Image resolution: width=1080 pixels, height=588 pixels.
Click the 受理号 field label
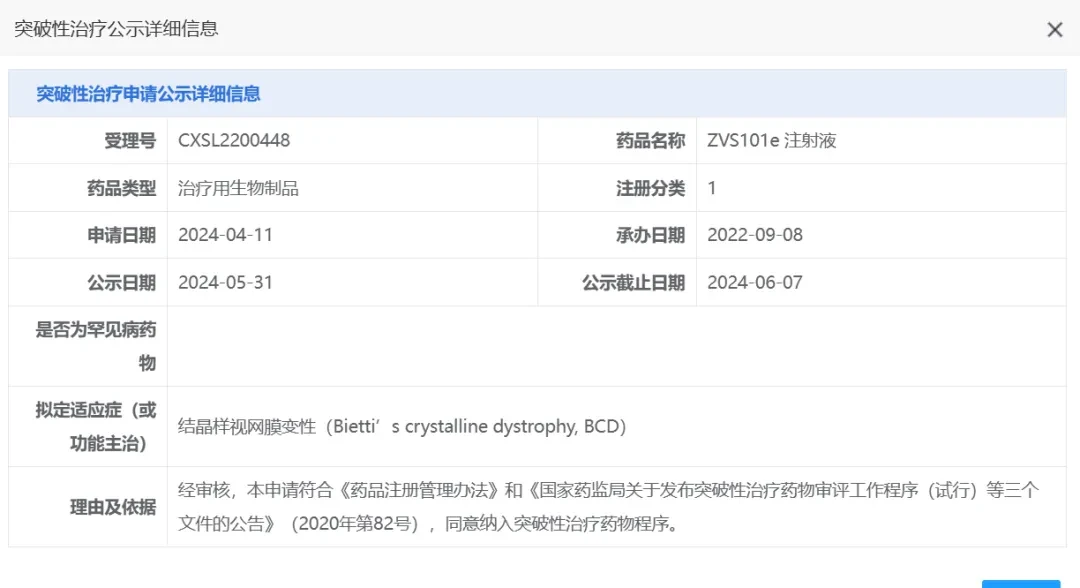click(x=130, y=140)
